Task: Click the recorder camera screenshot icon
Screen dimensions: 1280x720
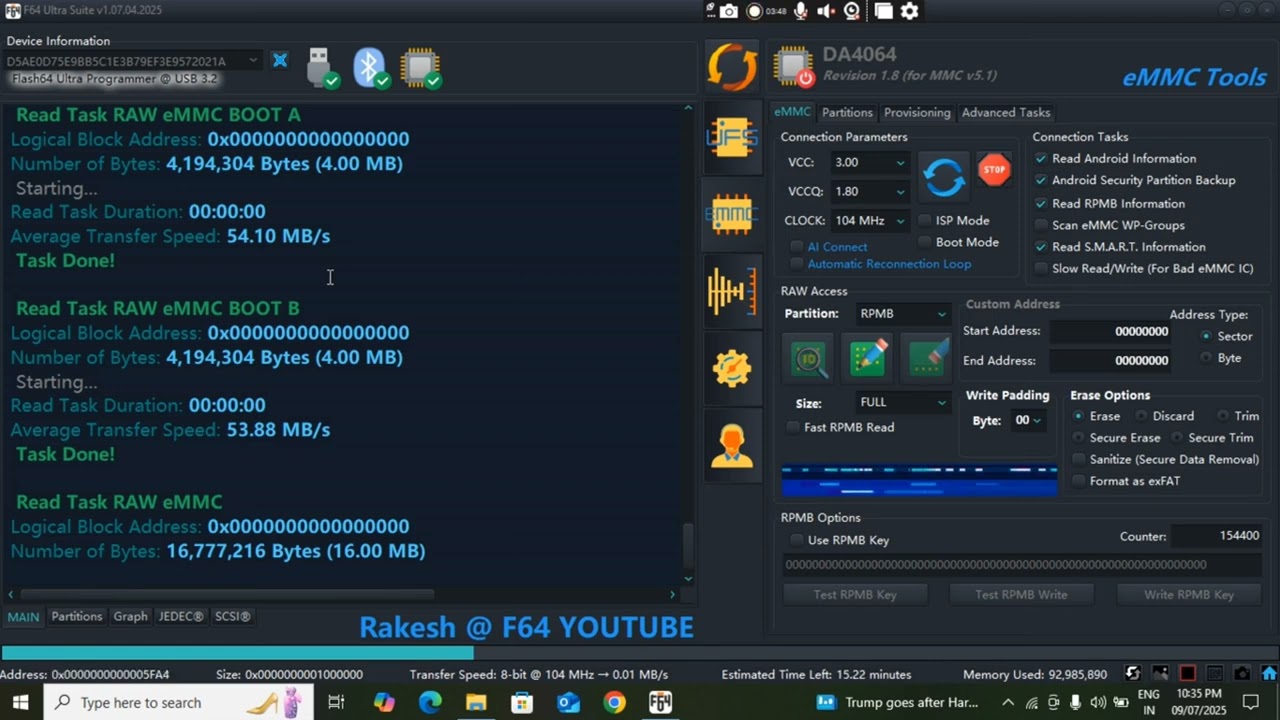Action: pos(729,11)
